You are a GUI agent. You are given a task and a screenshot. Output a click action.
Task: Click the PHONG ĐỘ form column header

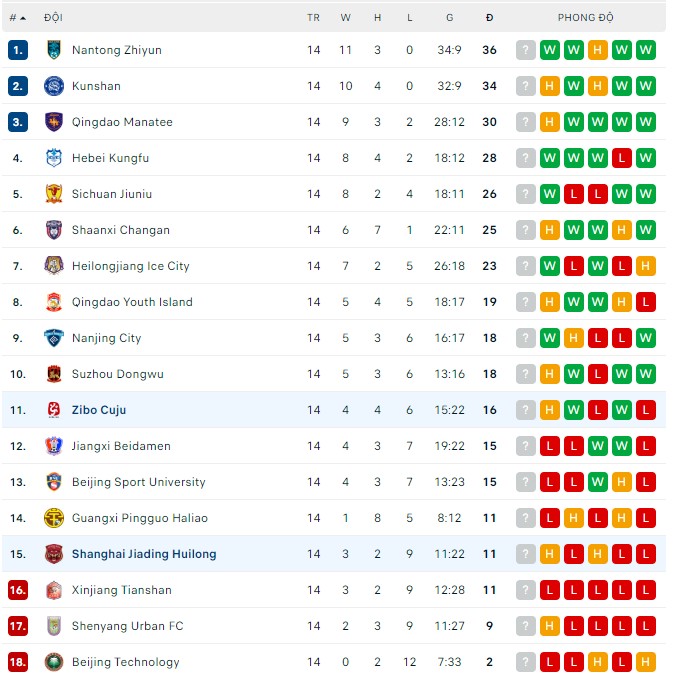point(586,17)
